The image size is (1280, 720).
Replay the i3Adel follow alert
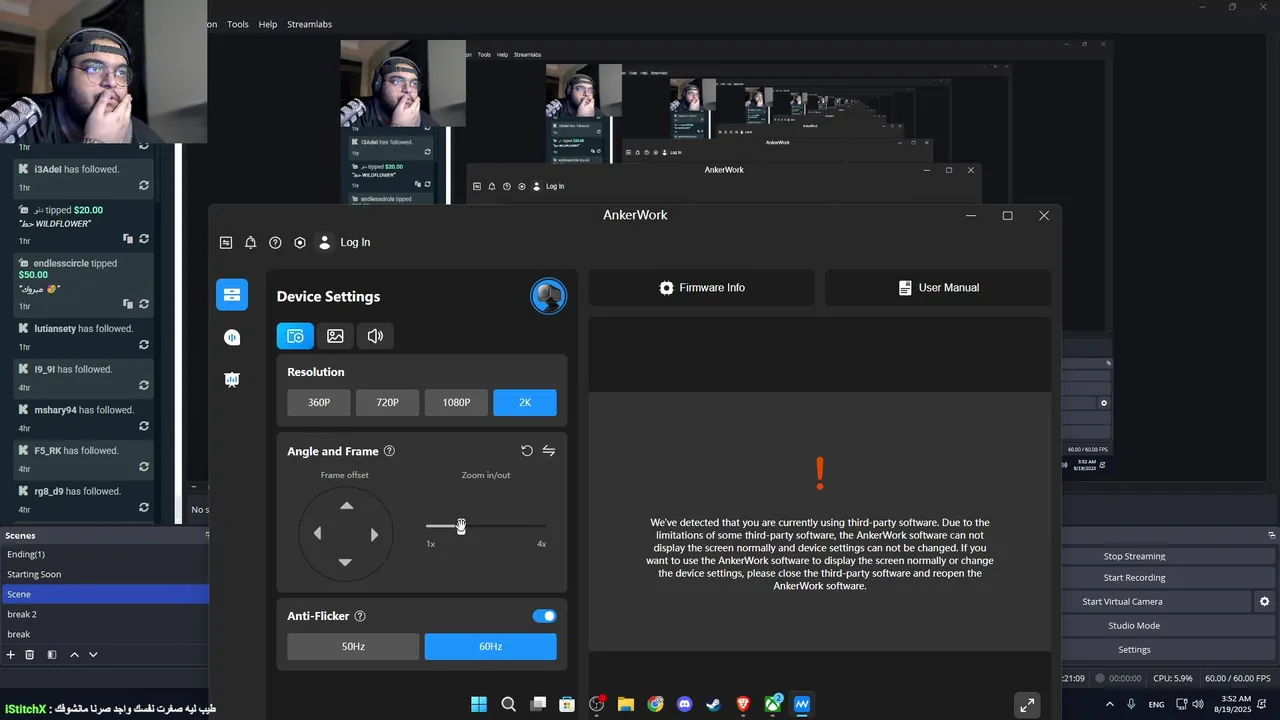144,186
